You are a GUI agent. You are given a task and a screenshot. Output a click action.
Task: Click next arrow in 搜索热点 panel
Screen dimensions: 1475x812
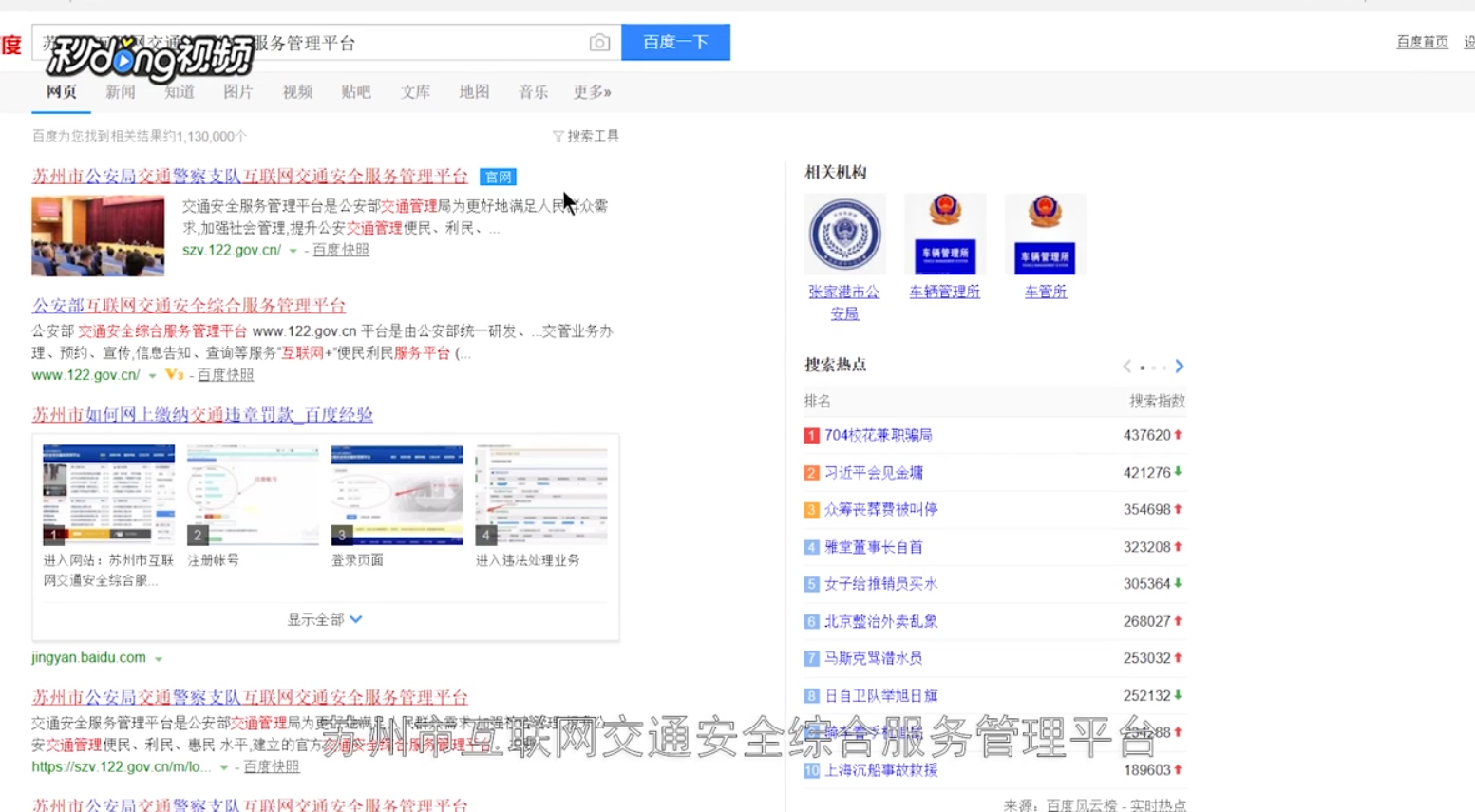click(1179, 367)
